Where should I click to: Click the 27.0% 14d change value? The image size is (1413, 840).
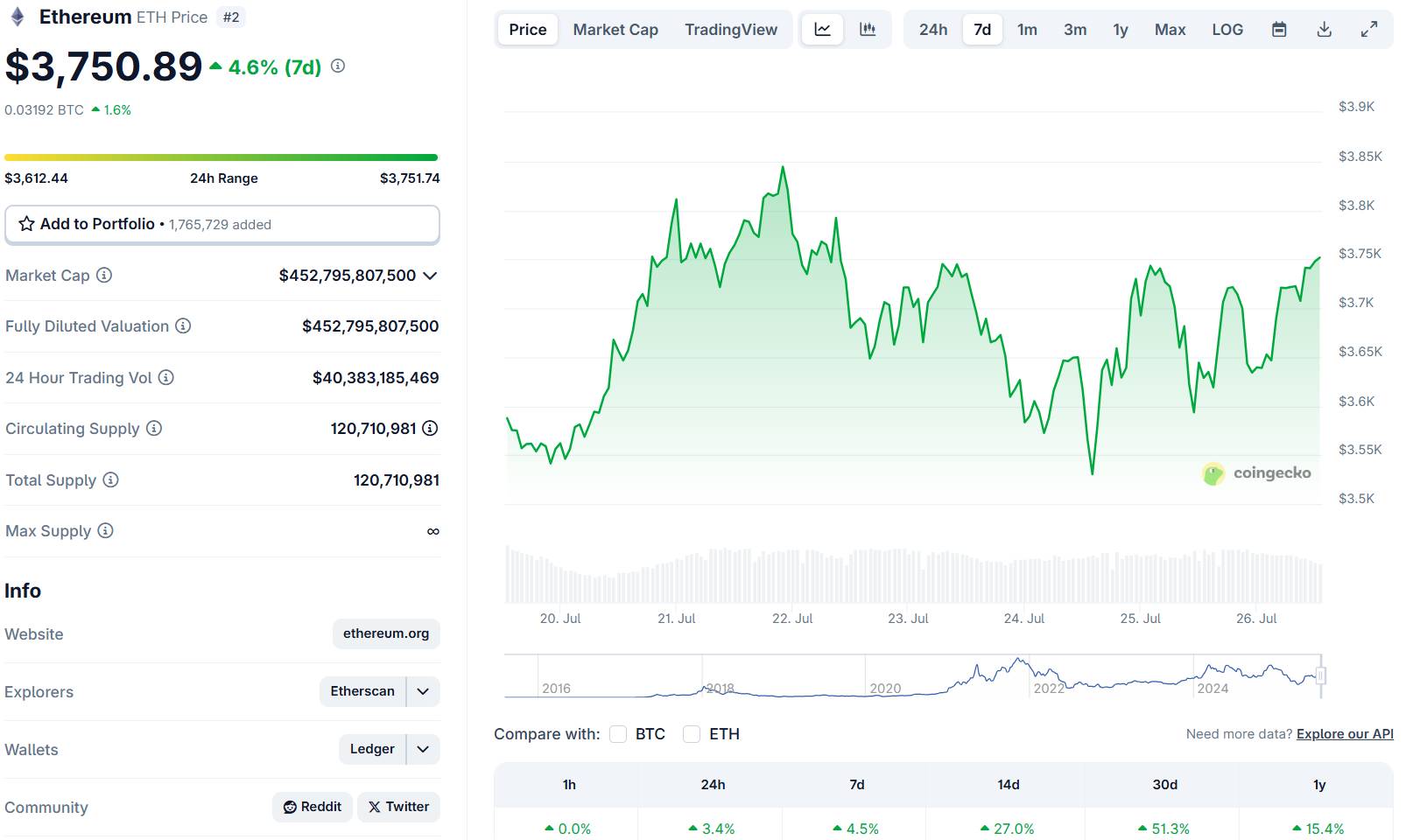[x=1008, y=829]
